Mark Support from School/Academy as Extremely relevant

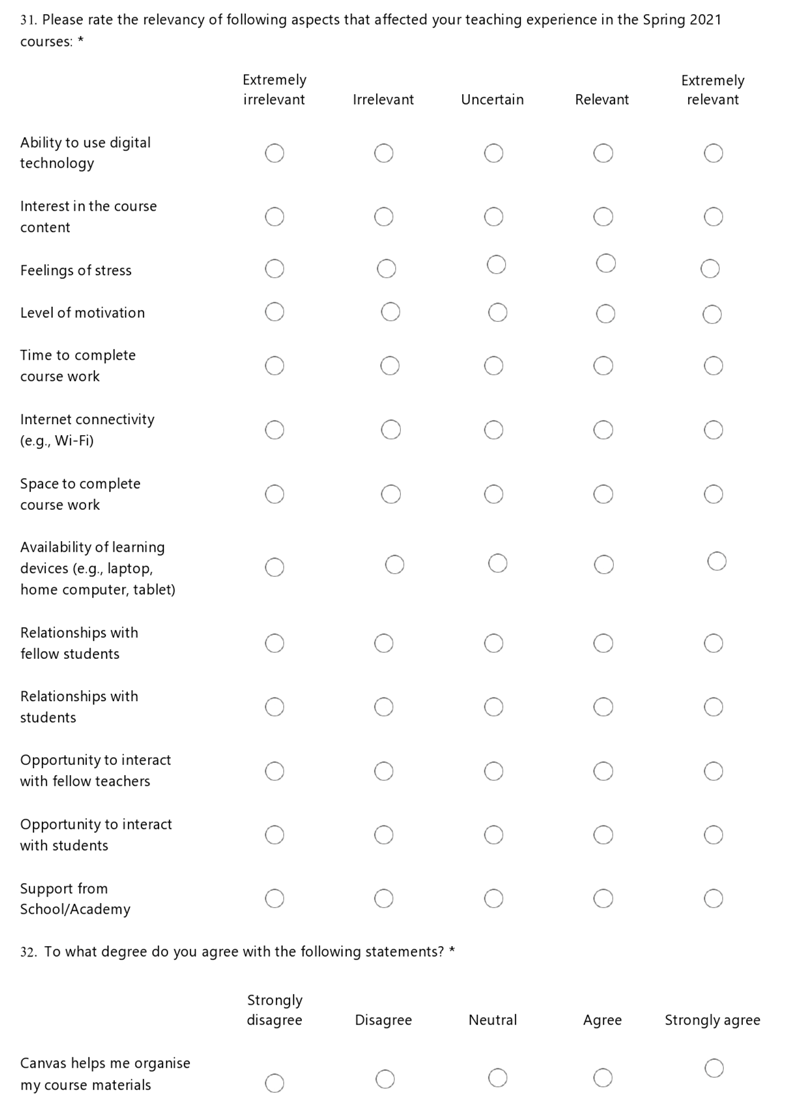(713, 899)
